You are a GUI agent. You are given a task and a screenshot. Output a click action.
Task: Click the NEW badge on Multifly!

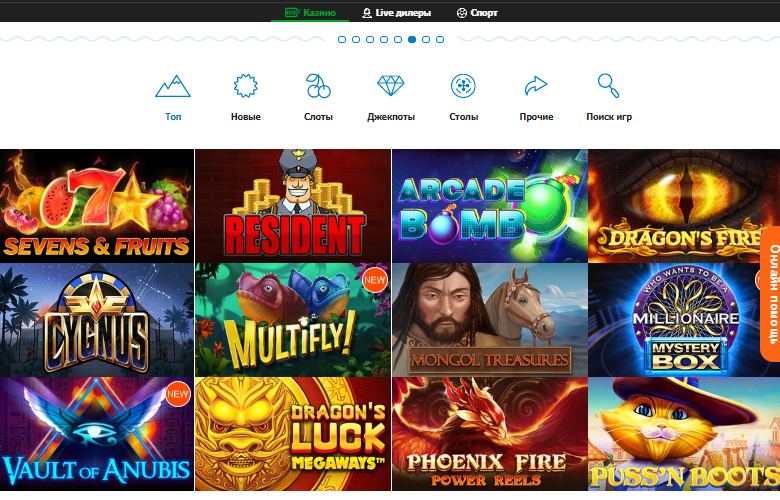point(375,280)
